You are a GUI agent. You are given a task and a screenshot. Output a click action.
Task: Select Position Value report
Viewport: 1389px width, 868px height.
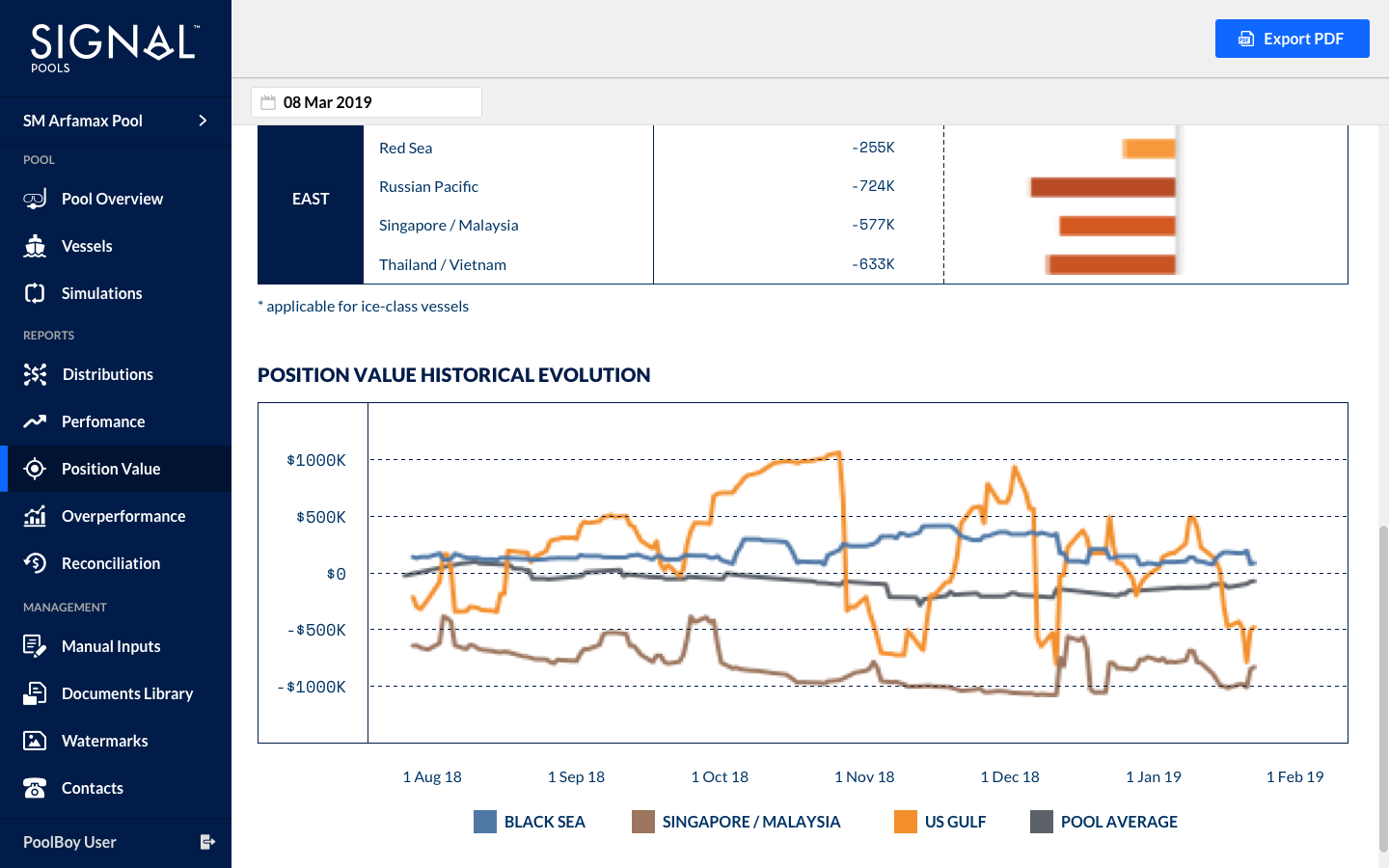pyautogui.click(x=116, y=469)
